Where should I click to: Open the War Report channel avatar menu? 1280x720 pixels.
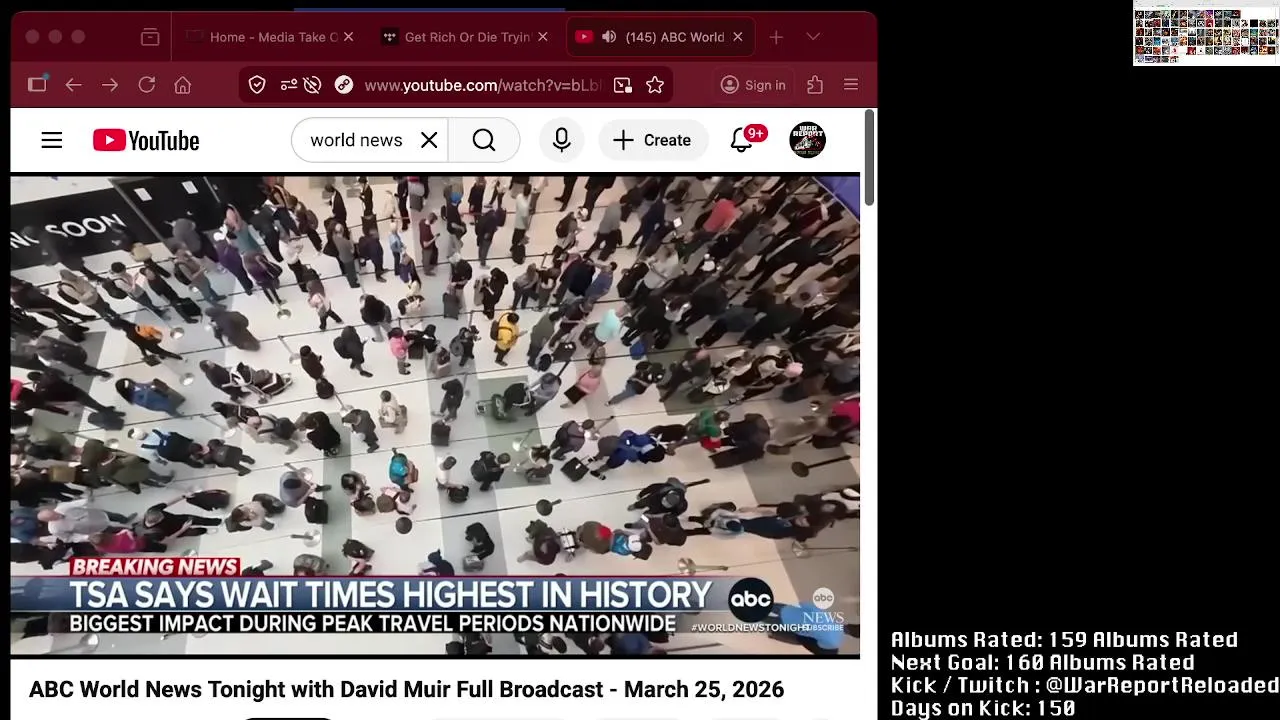pos(807,141)
